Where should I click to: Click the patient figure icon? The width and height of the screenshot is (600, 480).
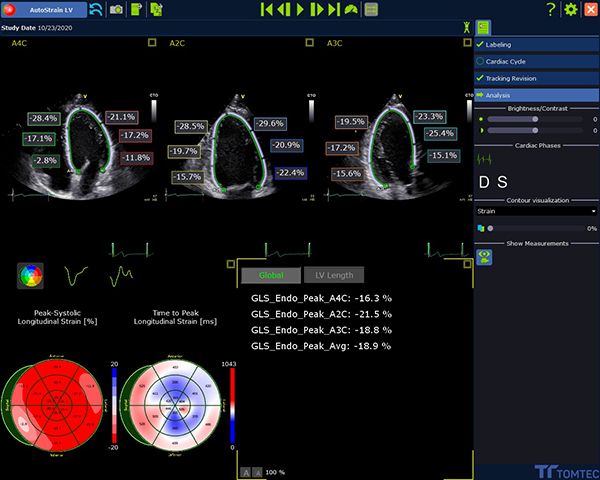click(465, 28)
